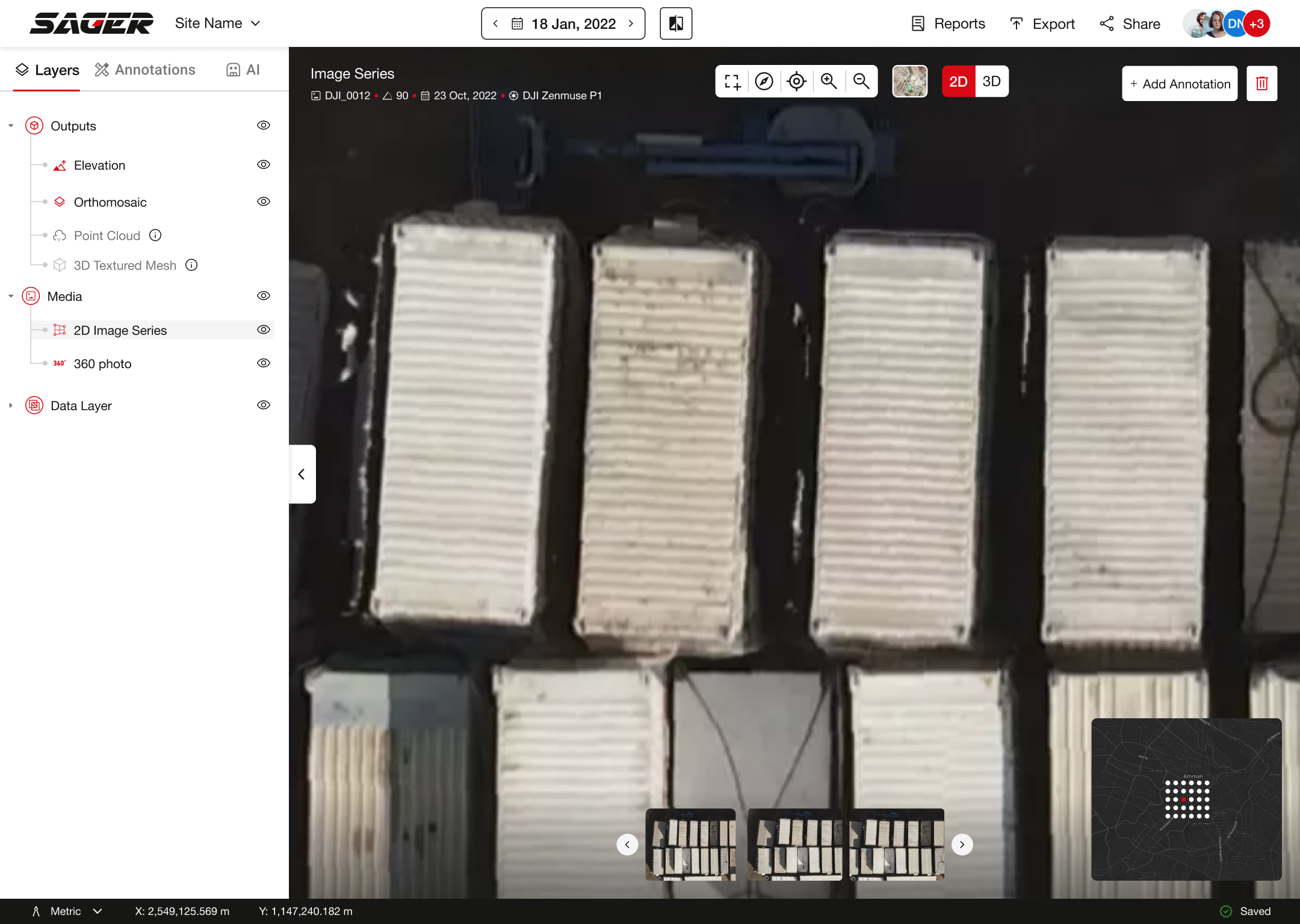Click the compass orientation tool icon
Image resolution: width=1300 pixels, height=924 pixels.
764,81
